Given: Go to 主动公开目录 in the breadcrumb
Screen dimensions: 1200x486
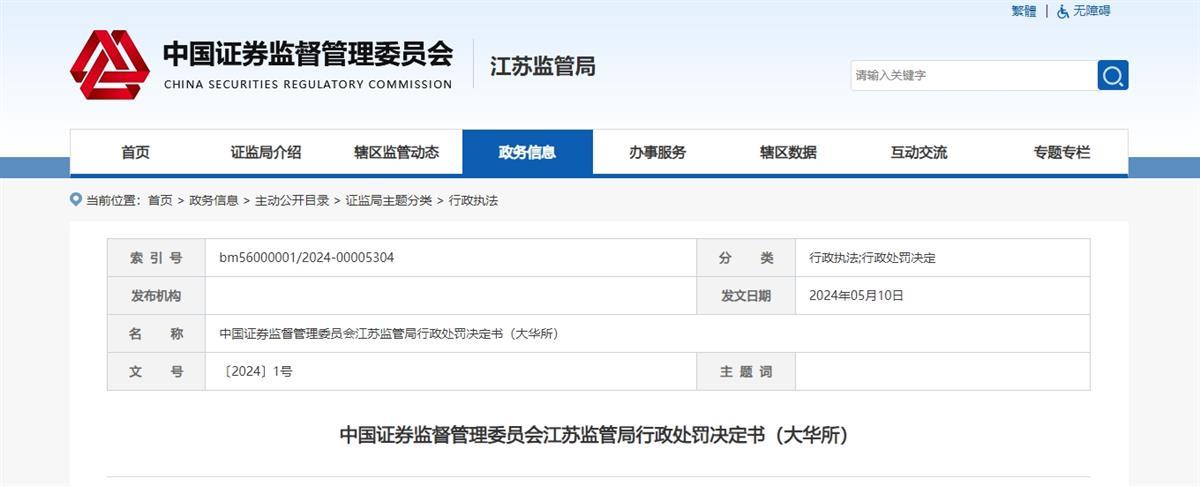Looking at the screenshot, I should pyautogui.click(x=292, y=200).
